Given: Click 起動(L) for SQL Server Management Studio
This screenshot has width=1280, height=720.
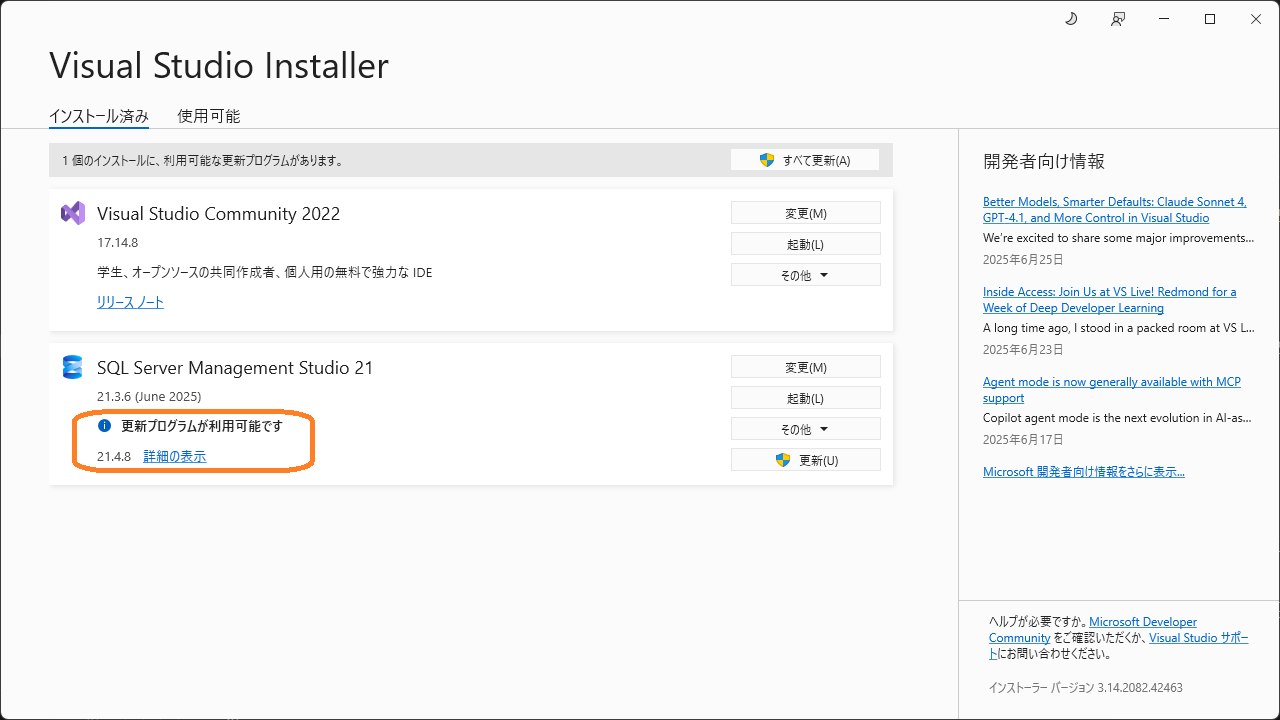Looking at the screenshot, I should point(806,398).
